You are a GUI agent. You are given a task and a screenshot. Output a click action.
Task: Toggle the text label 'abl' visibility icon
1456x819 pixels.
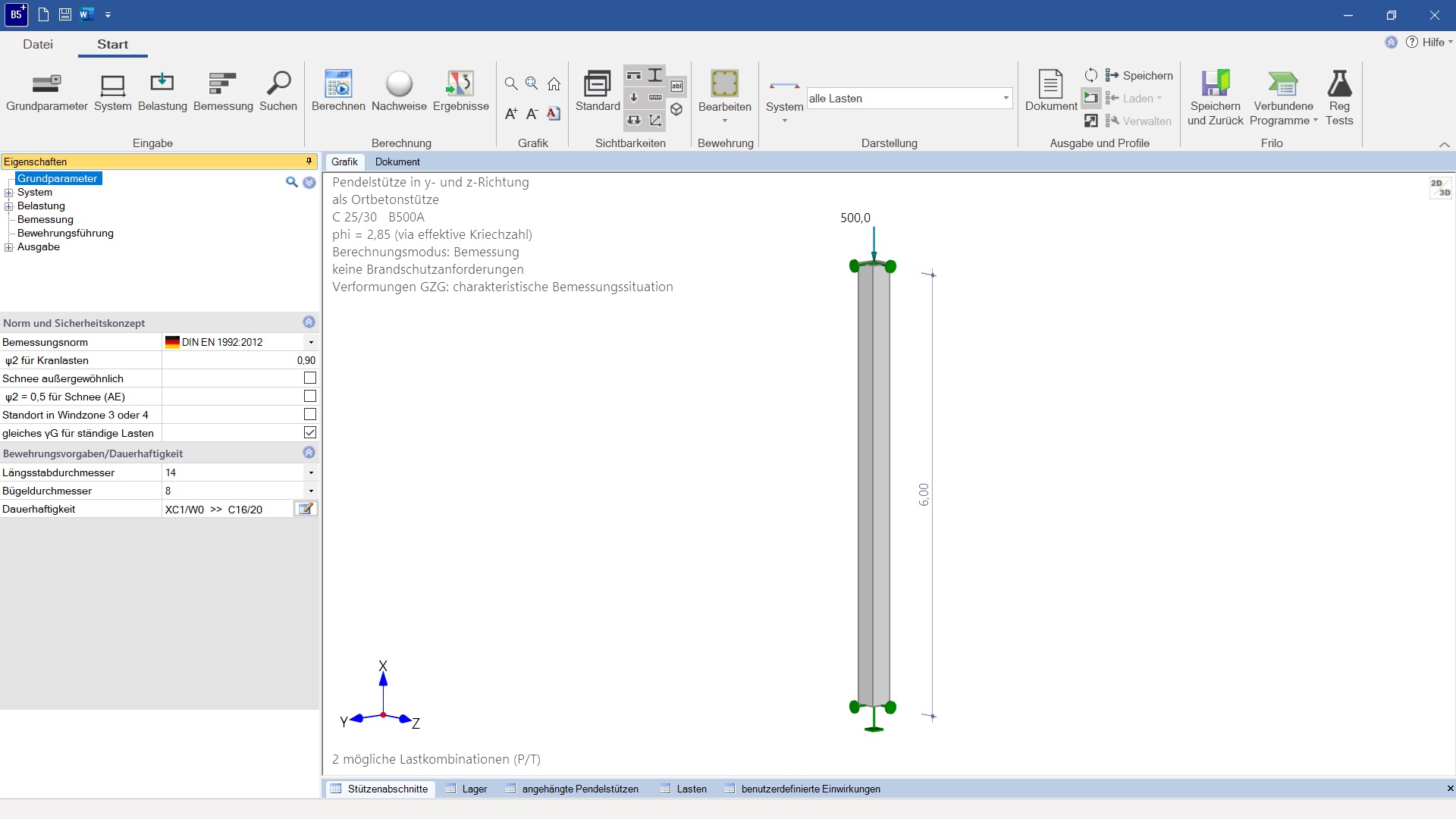coord(677,86)
